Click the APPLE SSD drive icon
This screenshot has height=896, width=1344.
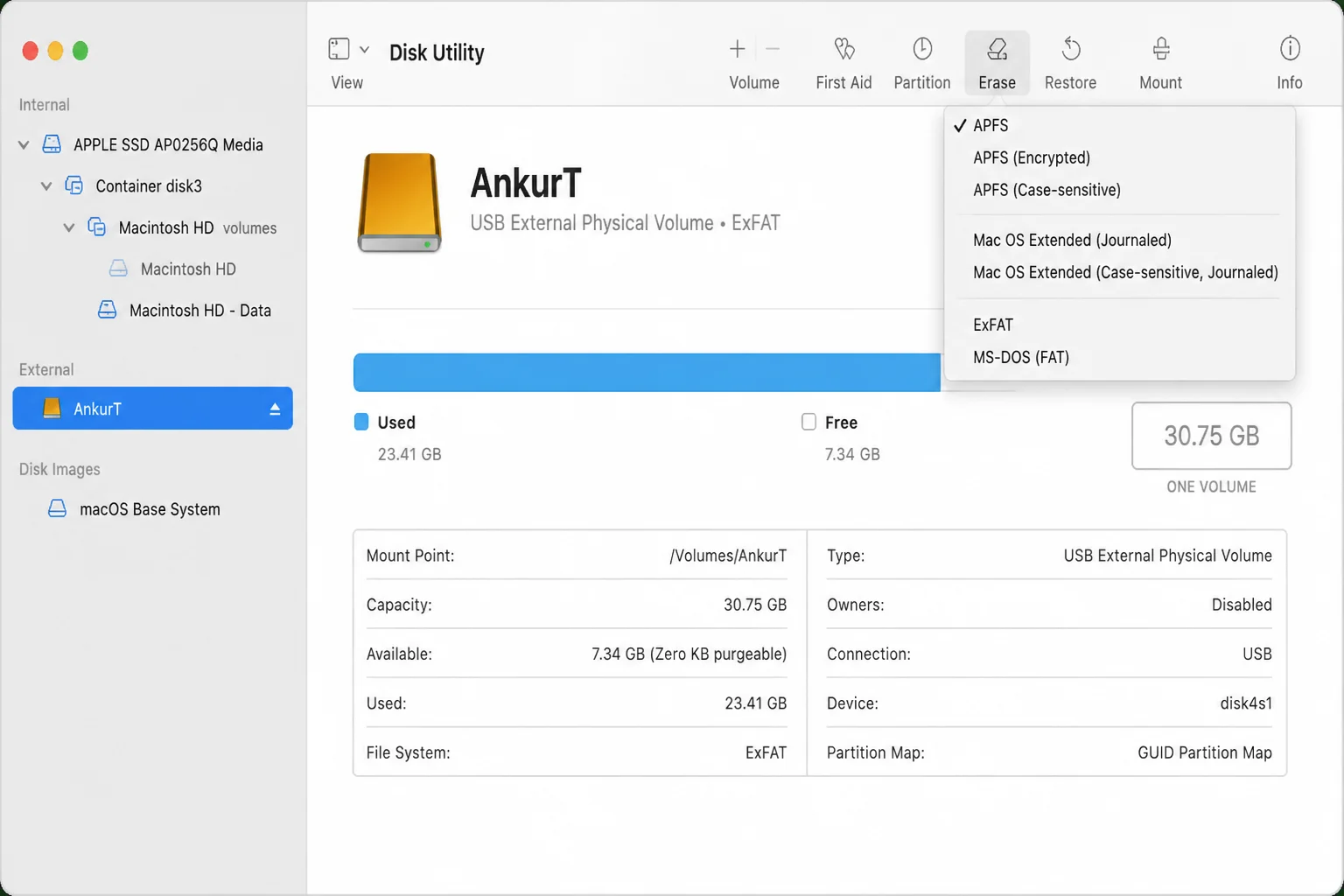(52, 144)
